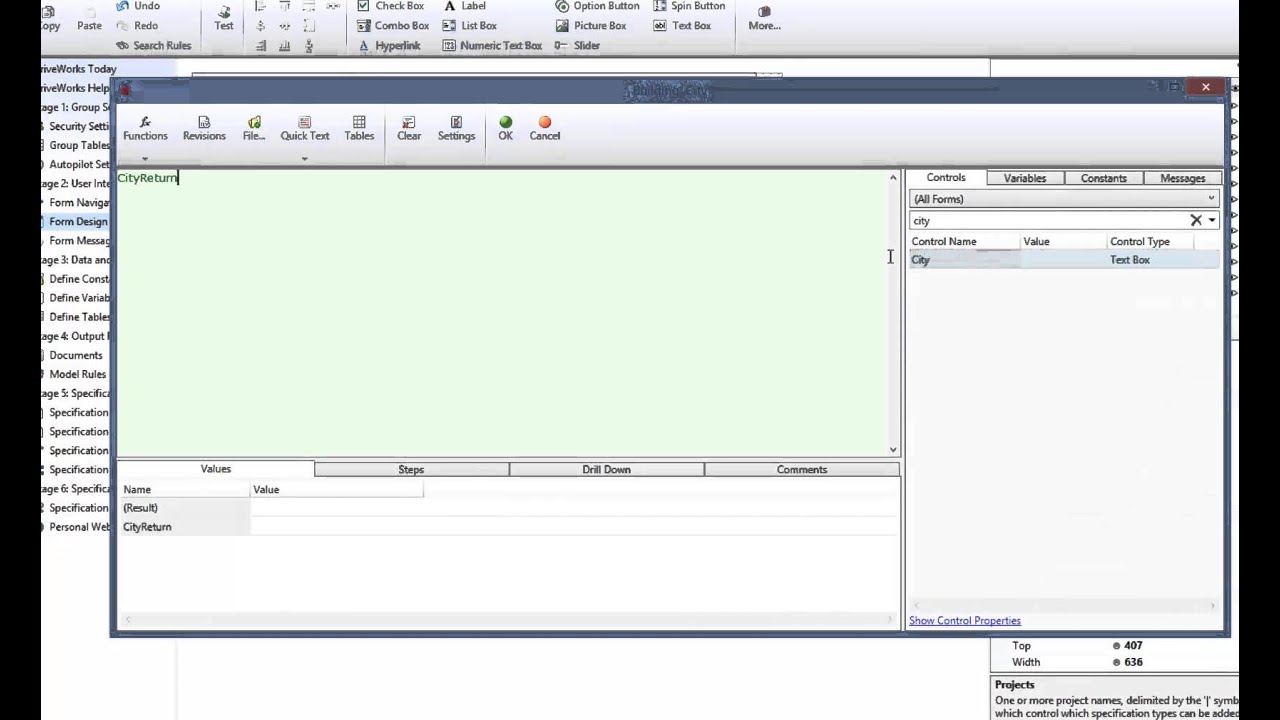This screenshot has height=720, width=1280.
Task: Switch to the Controls tab
Action: tap(946, 178)
